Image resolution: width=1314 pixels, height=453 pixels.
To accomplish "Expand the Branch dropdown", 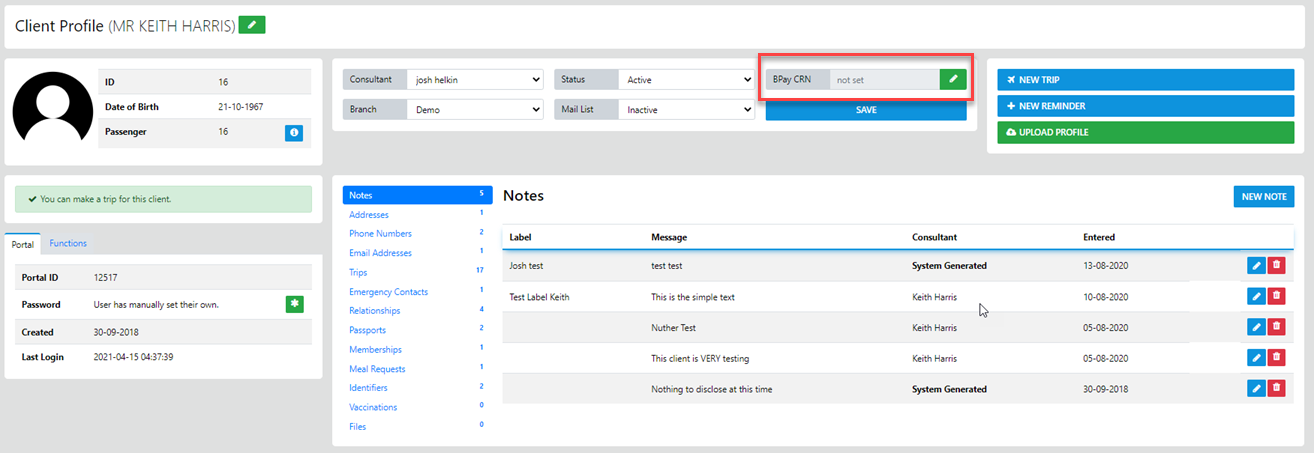I will 475,110.
